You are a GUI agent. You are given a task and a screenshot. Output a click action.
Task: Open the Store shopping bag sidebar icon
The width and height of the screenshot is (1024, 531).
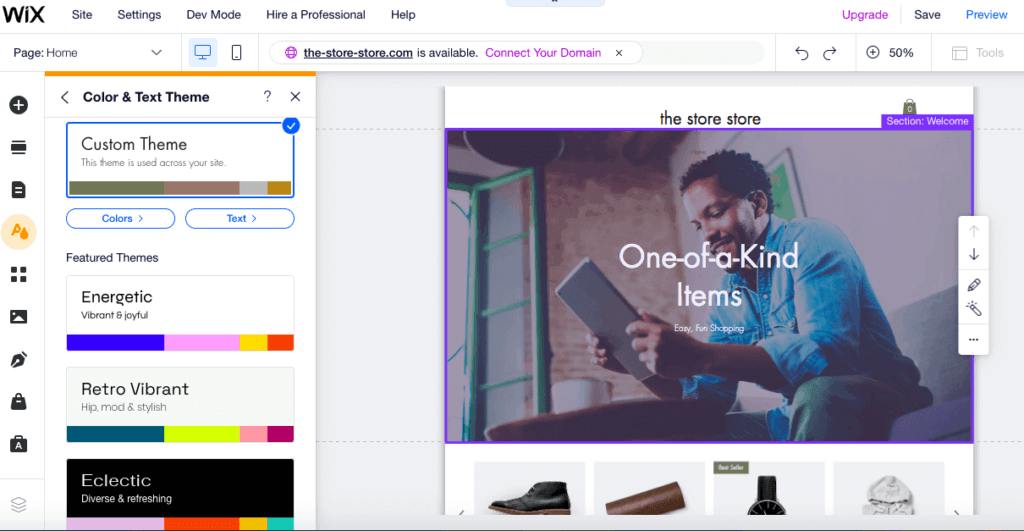[x=19, y=402]
